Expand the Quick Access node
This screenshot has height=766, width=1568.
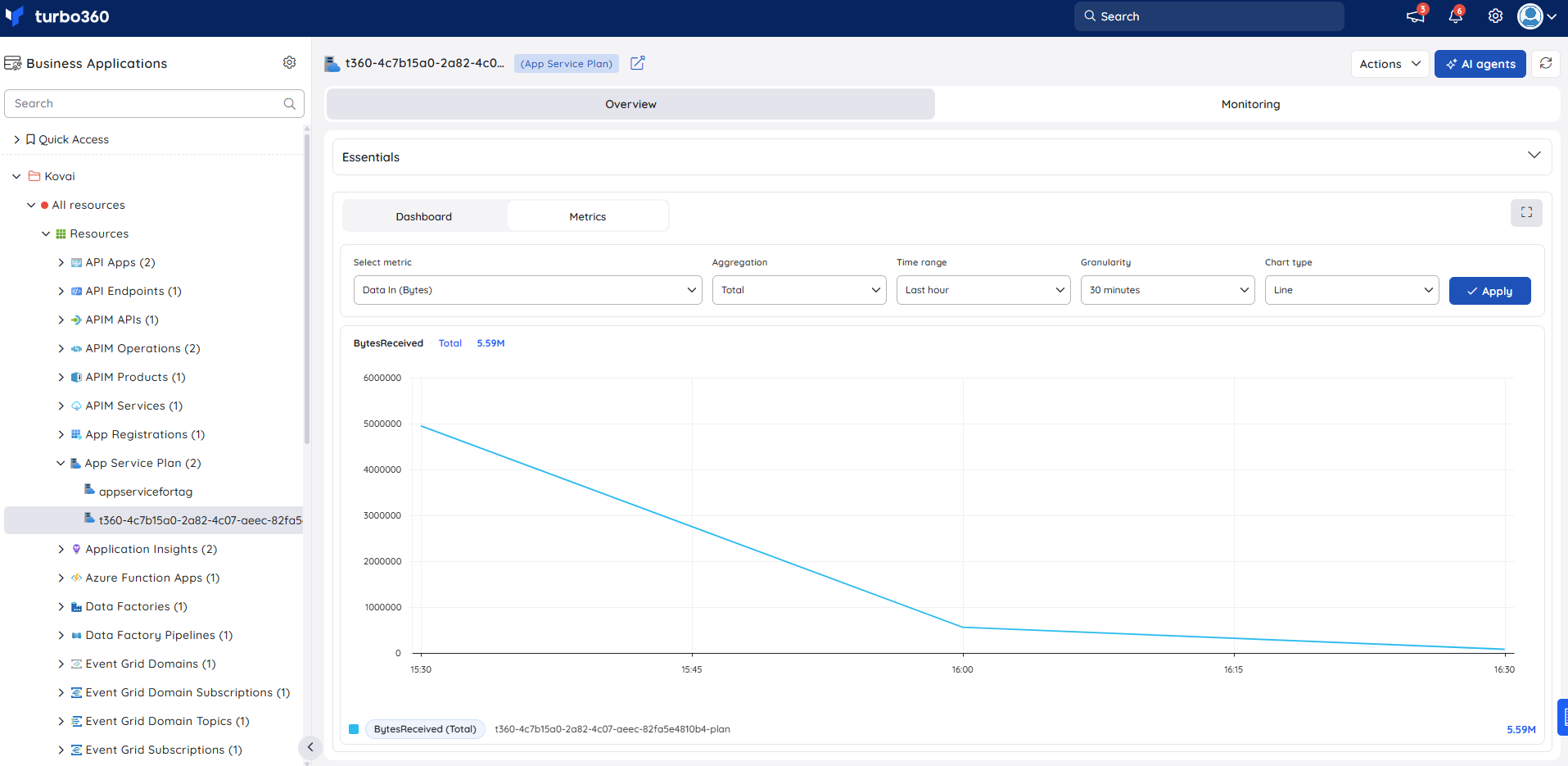point(16,139)
